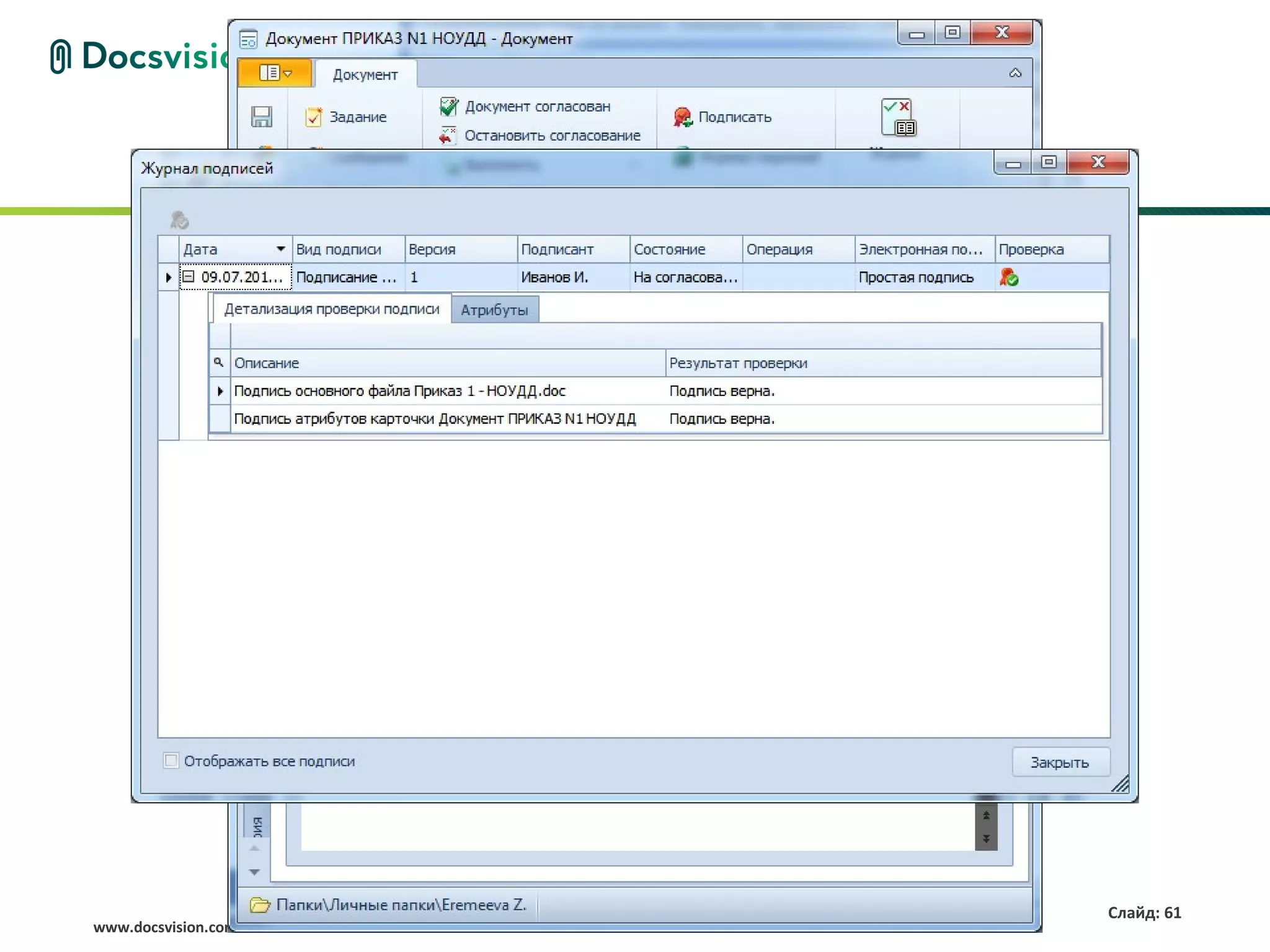Viewport: 1270px width, 952px height.
Task: Click the search filter icon beside Описание
Action: point(218,362)
